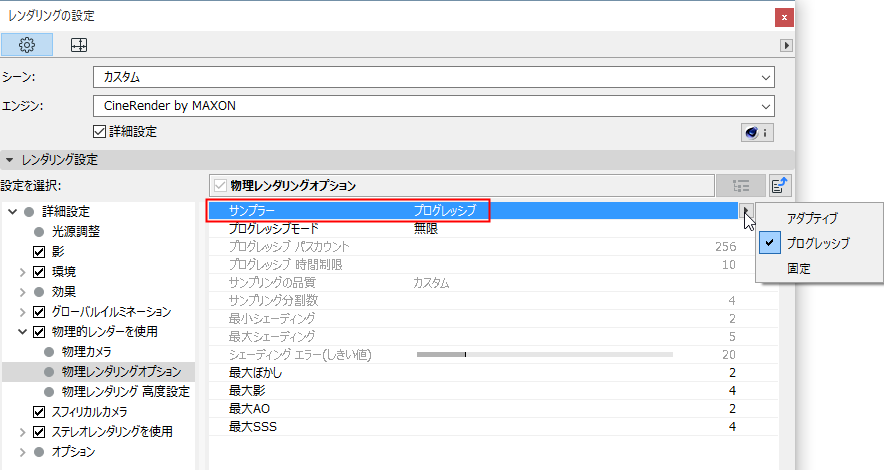Select 物理レンダリング 高度設定 in the tree
Image resolution: width=884 pixels, height=470 pixels.
tap(126, 392)
